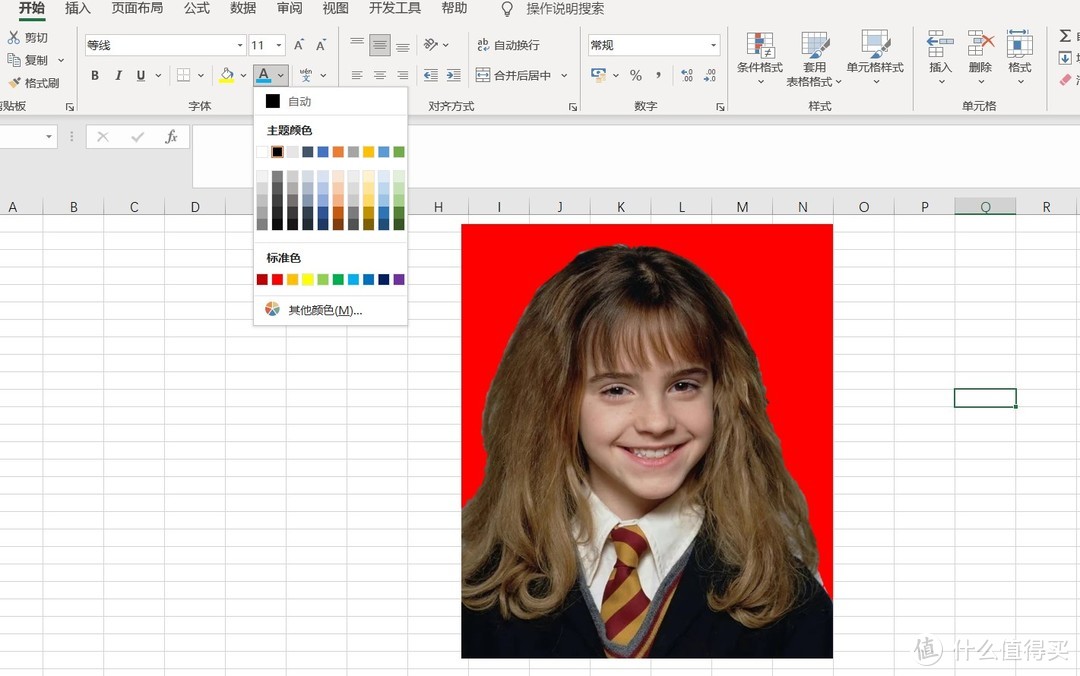Apply percent style

tap(636, 75)
